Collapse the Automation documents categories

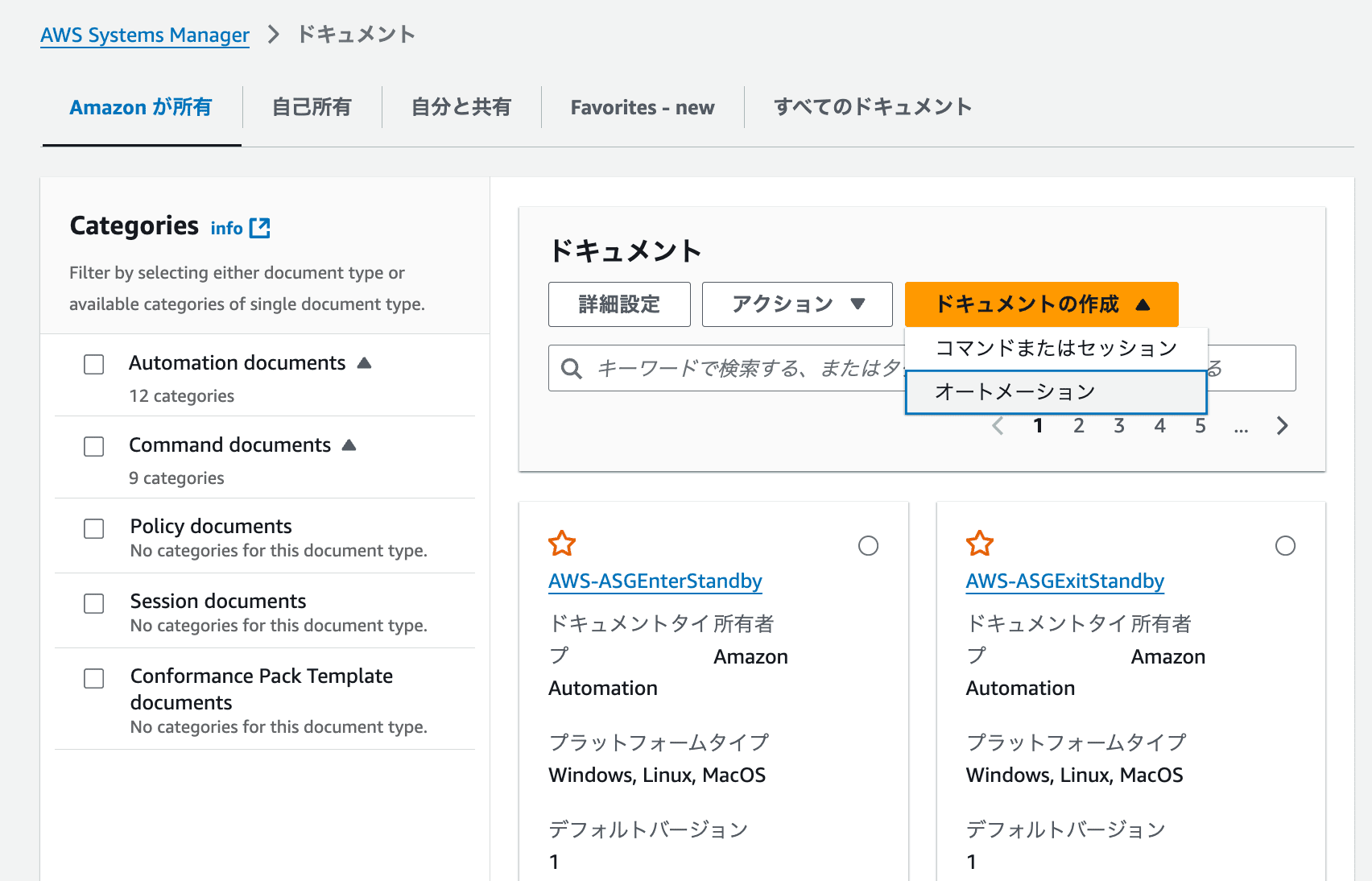point(365,363)
